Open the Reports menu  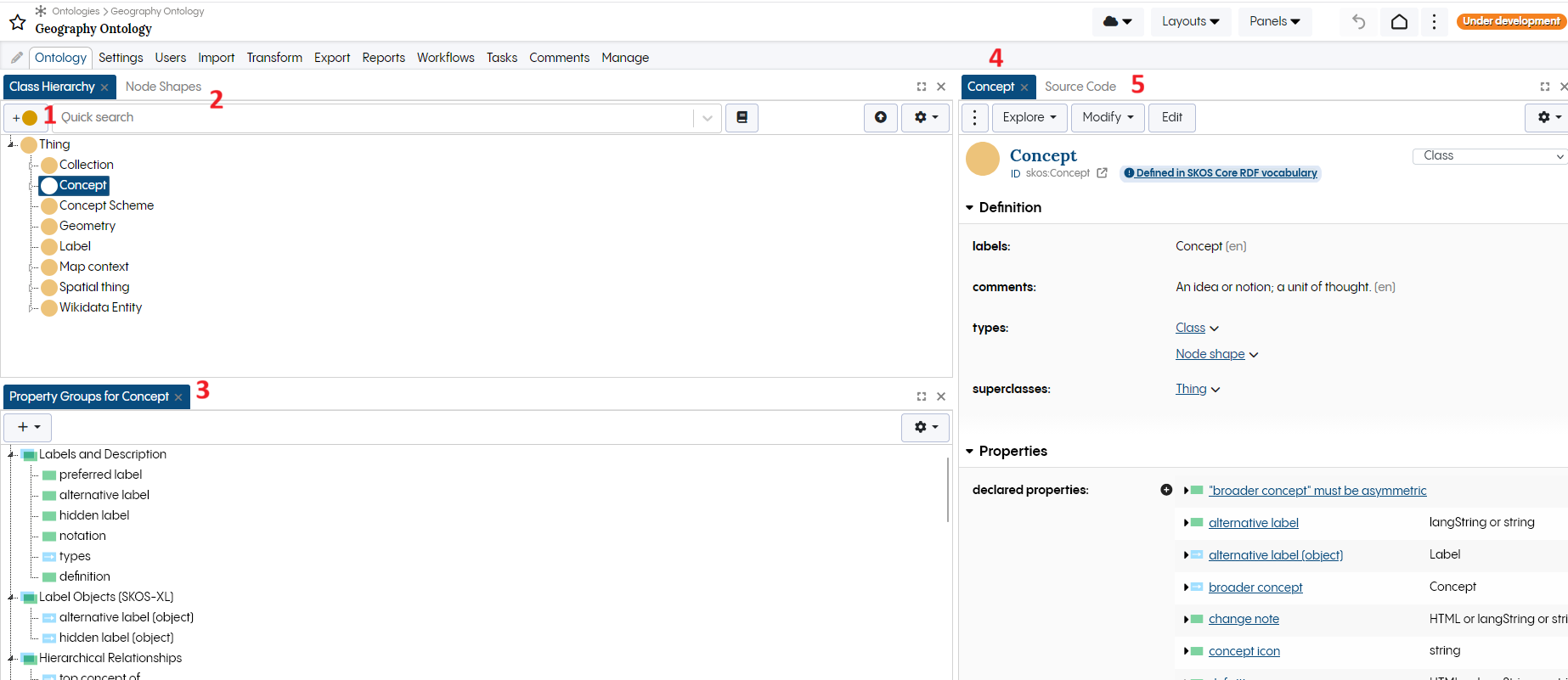[x=383, y=58]
